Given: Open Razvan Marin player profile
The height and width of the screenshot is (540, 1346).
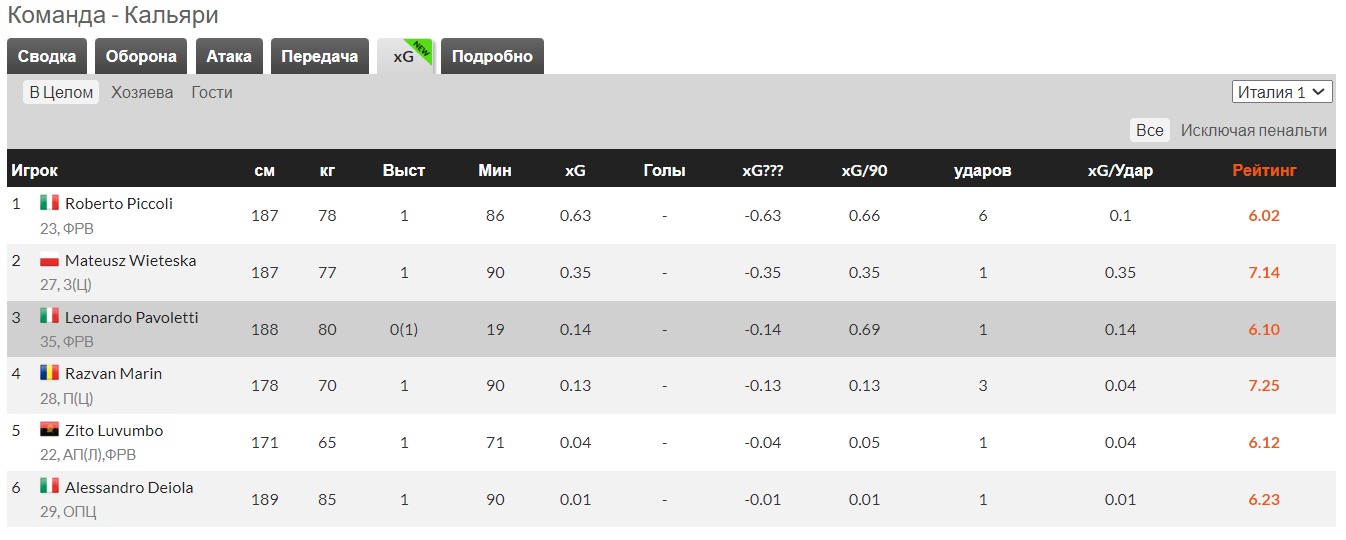Looking at the screenshot, I should tap(113, 373).
